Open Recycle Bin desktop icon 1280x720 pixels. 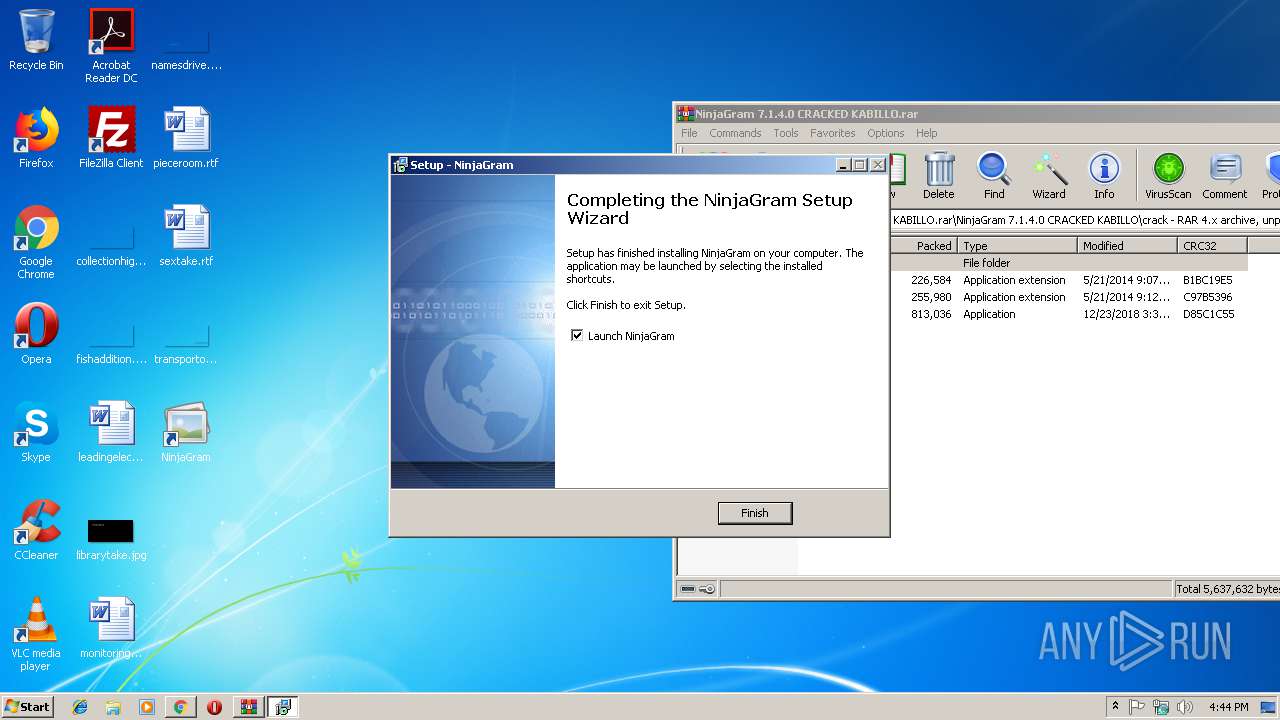tap(36, 40)
